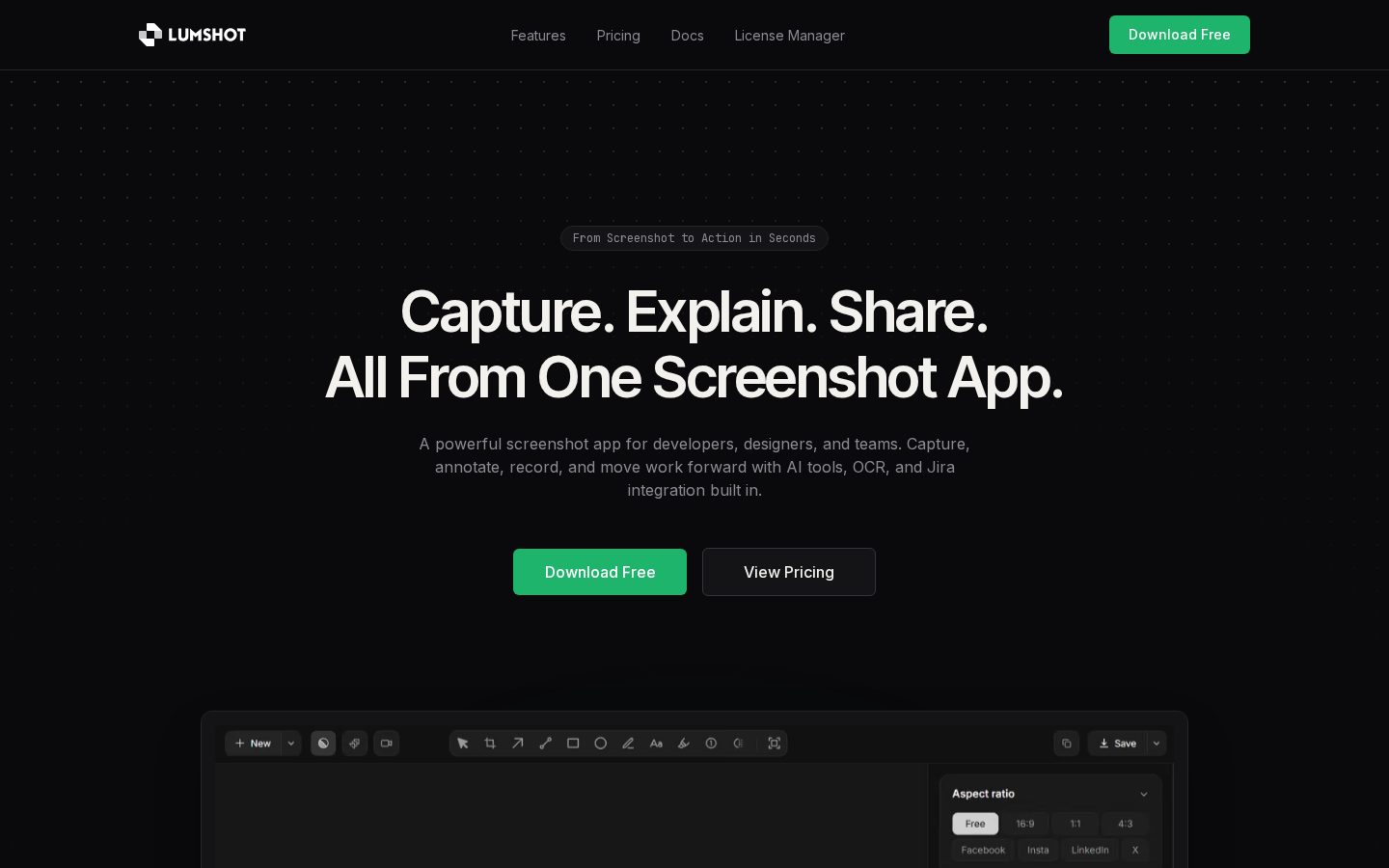Select the Rectangle shape tool
Viewport: 1389px width, 868px height.
pos(573,744)
